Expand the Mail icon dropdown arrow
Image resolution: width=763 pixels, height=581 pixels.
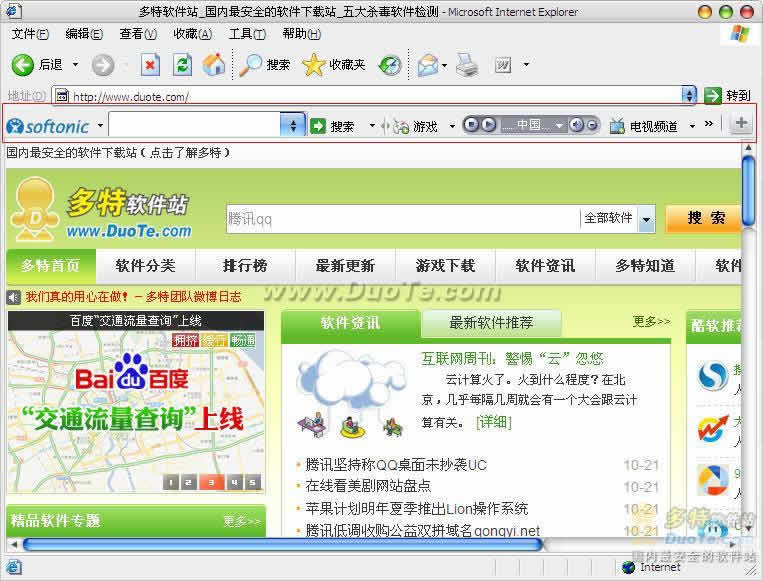pos(445,65)
